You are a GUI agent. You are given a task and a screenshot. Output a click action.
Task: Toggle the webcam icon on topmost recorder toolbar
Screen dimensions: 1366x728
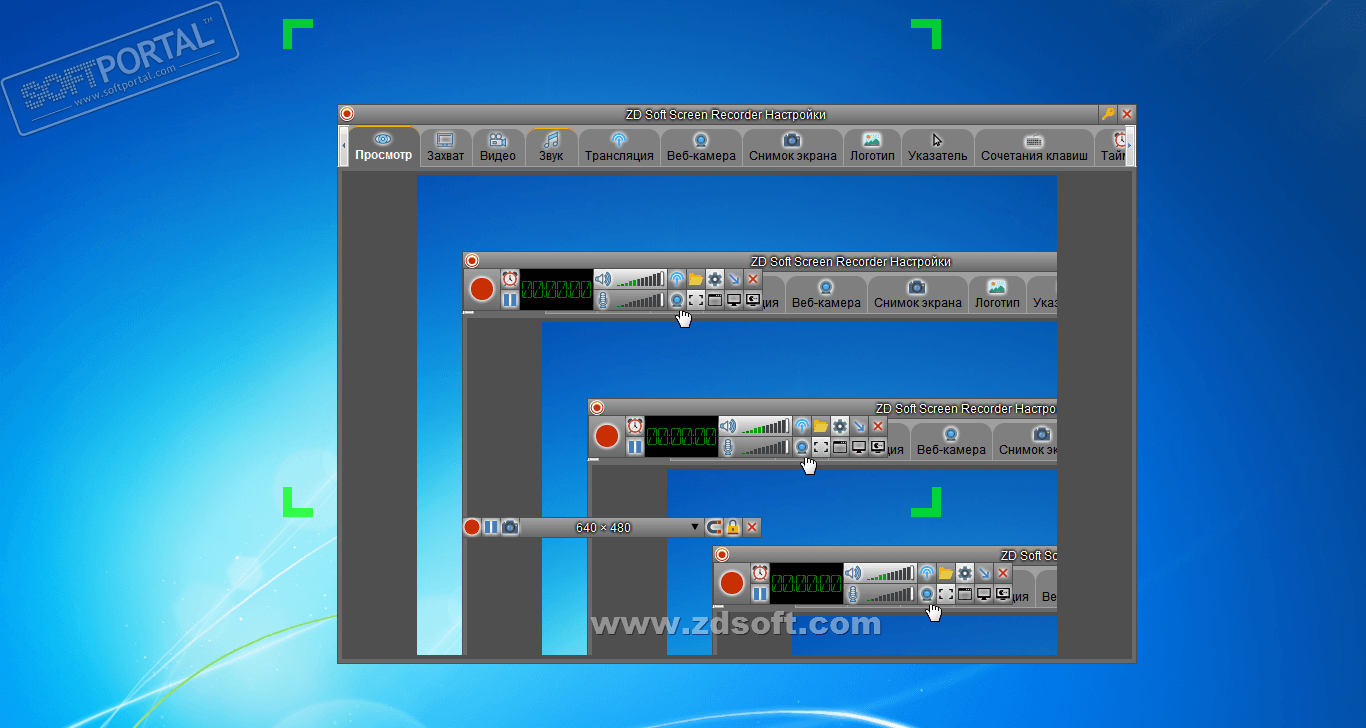(677, 299)
